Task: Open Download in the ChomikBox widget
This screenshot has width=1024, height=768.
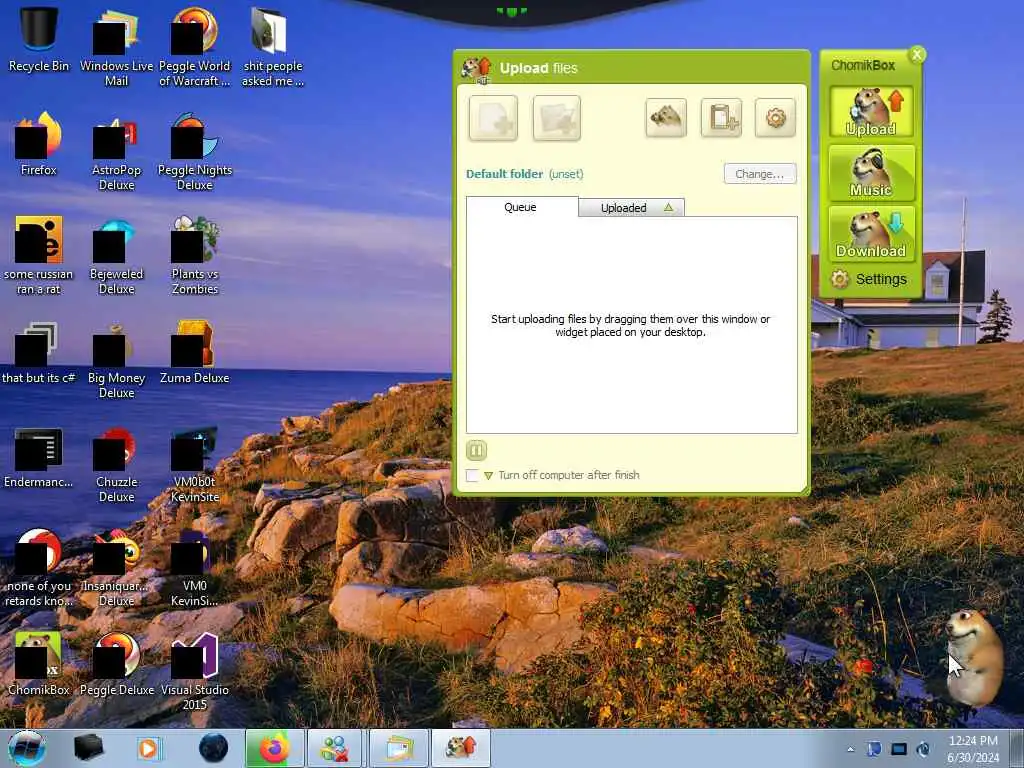Action: pos(871,234)
